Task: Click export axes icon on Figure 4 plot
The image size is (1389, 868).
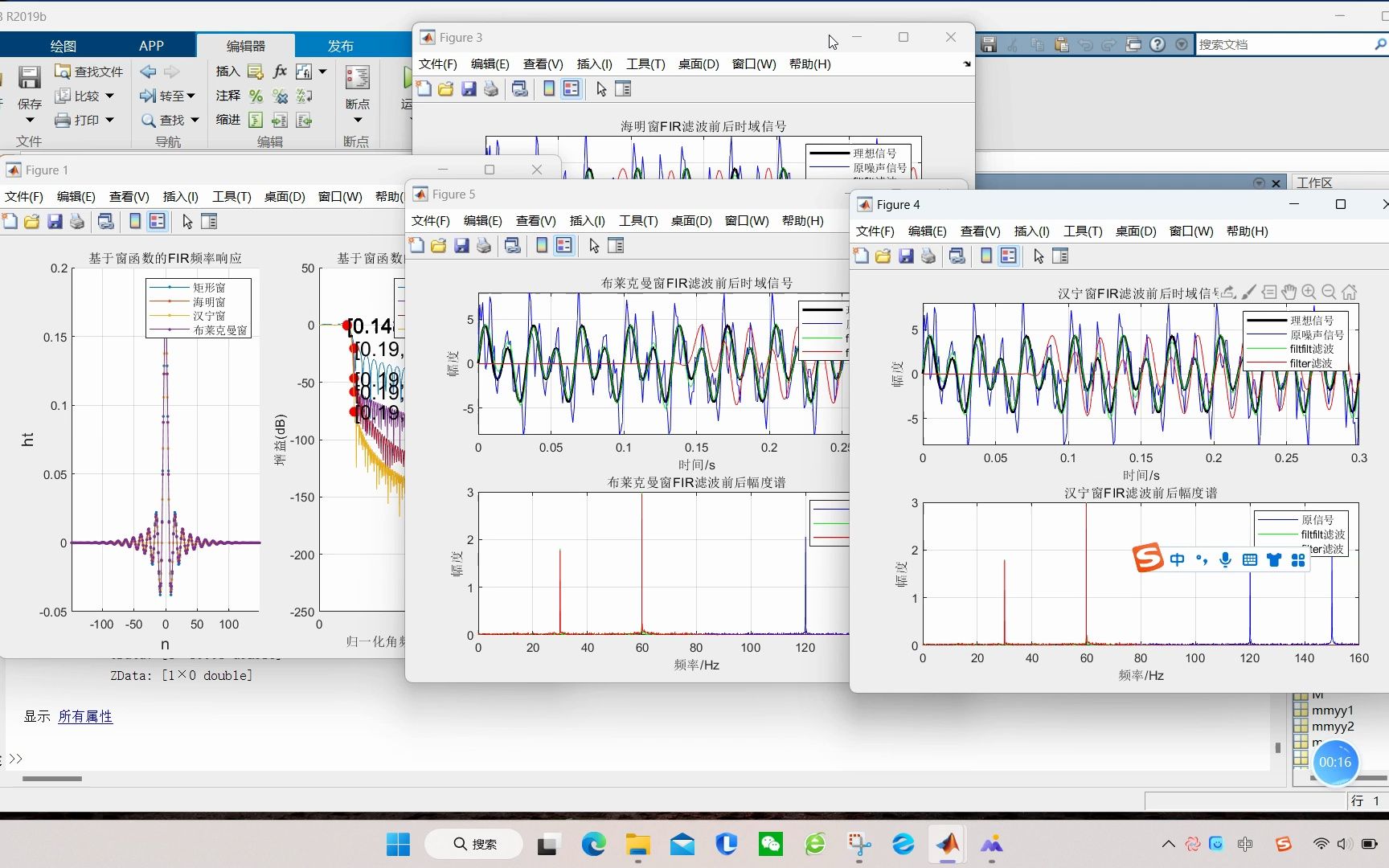Action: (1228, 292)
